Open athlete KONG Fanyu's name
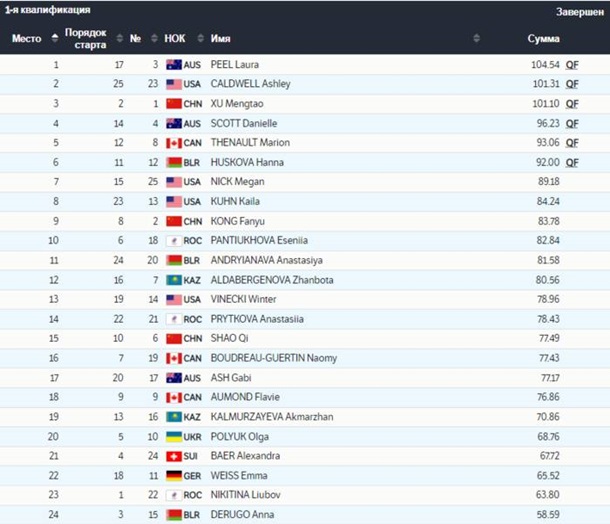 click(236, 221)
